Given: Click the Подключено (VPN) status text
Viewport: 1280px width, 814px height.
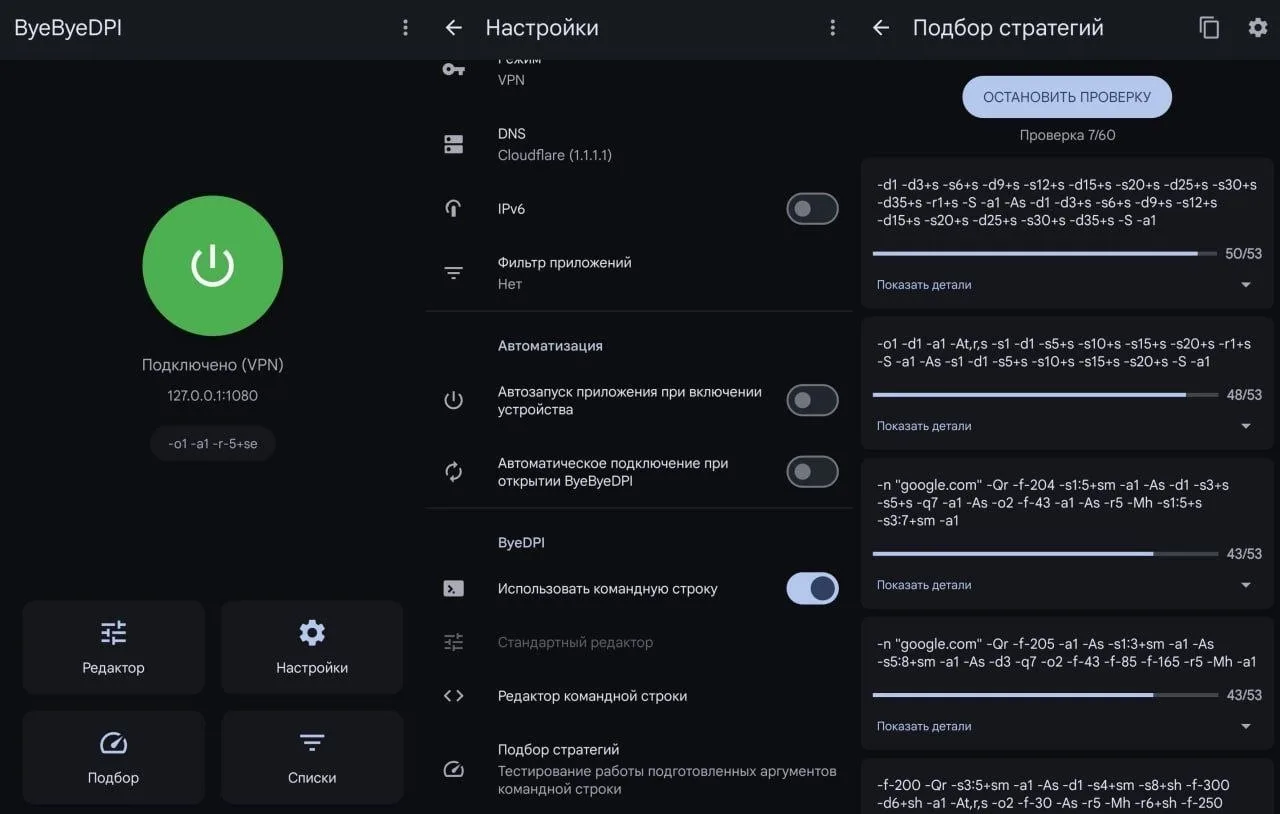Looking at the screenshot, I should 213,365.
